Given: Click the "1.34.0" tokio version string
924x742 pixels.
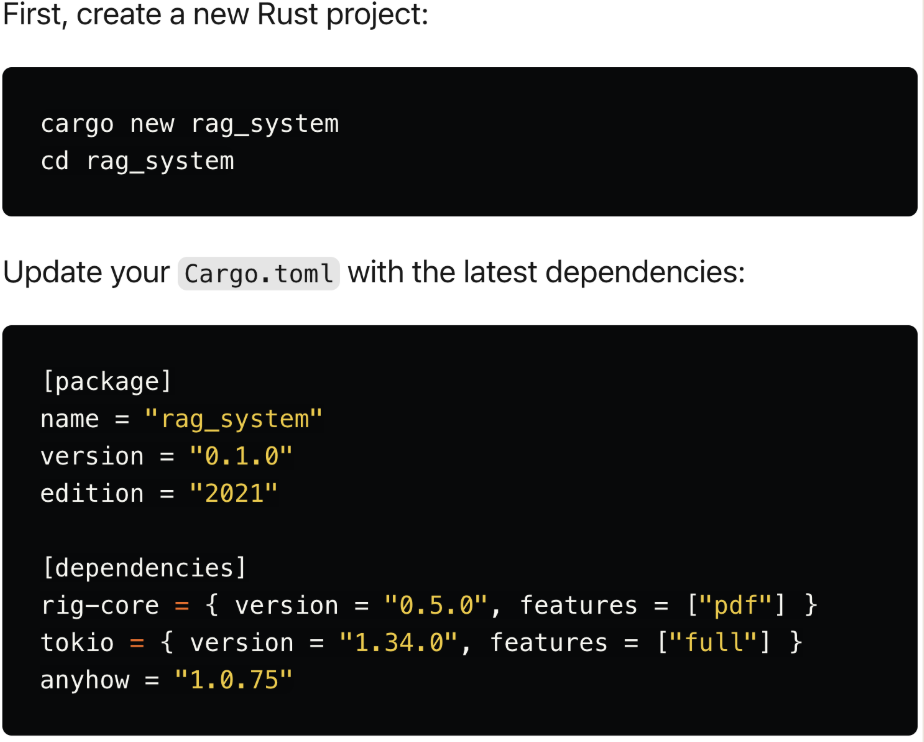Looking at the screenshot, I should pyautogui.click(x=398, y=643).
